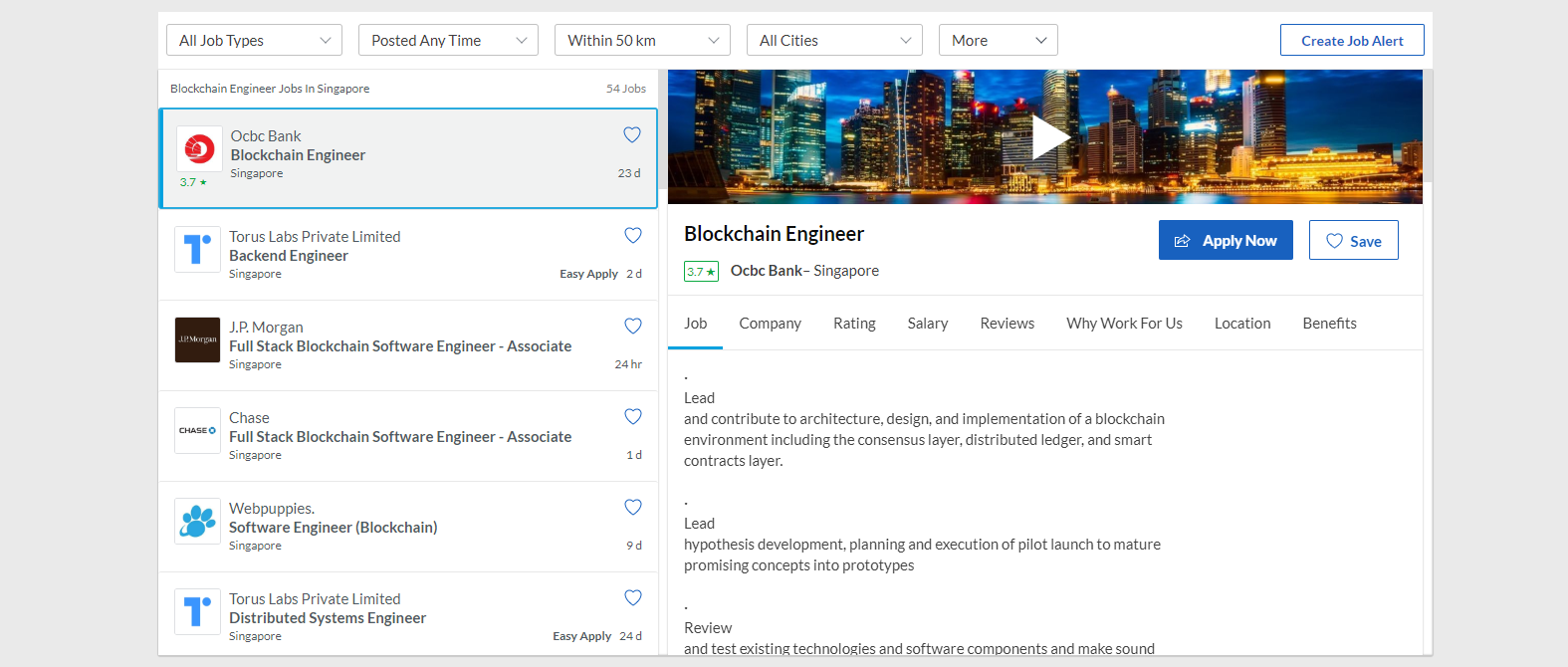Image resolution: width=1568 pixels, height=667 pixels.
Task: Click the Save button for Blockchain Engineer
Action: 1353,240
